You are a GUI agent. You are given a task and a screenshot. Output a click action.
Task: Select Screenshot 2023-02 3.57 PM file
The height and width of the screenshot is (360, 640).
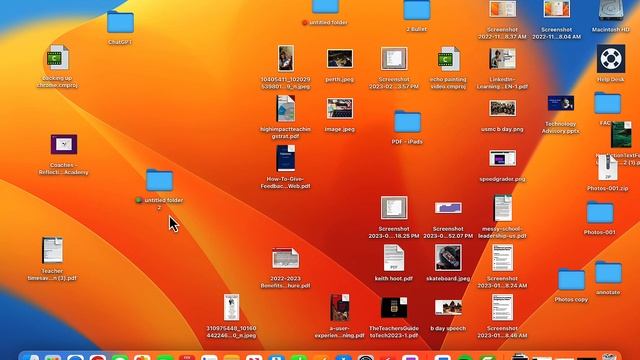tap(394, 59)
